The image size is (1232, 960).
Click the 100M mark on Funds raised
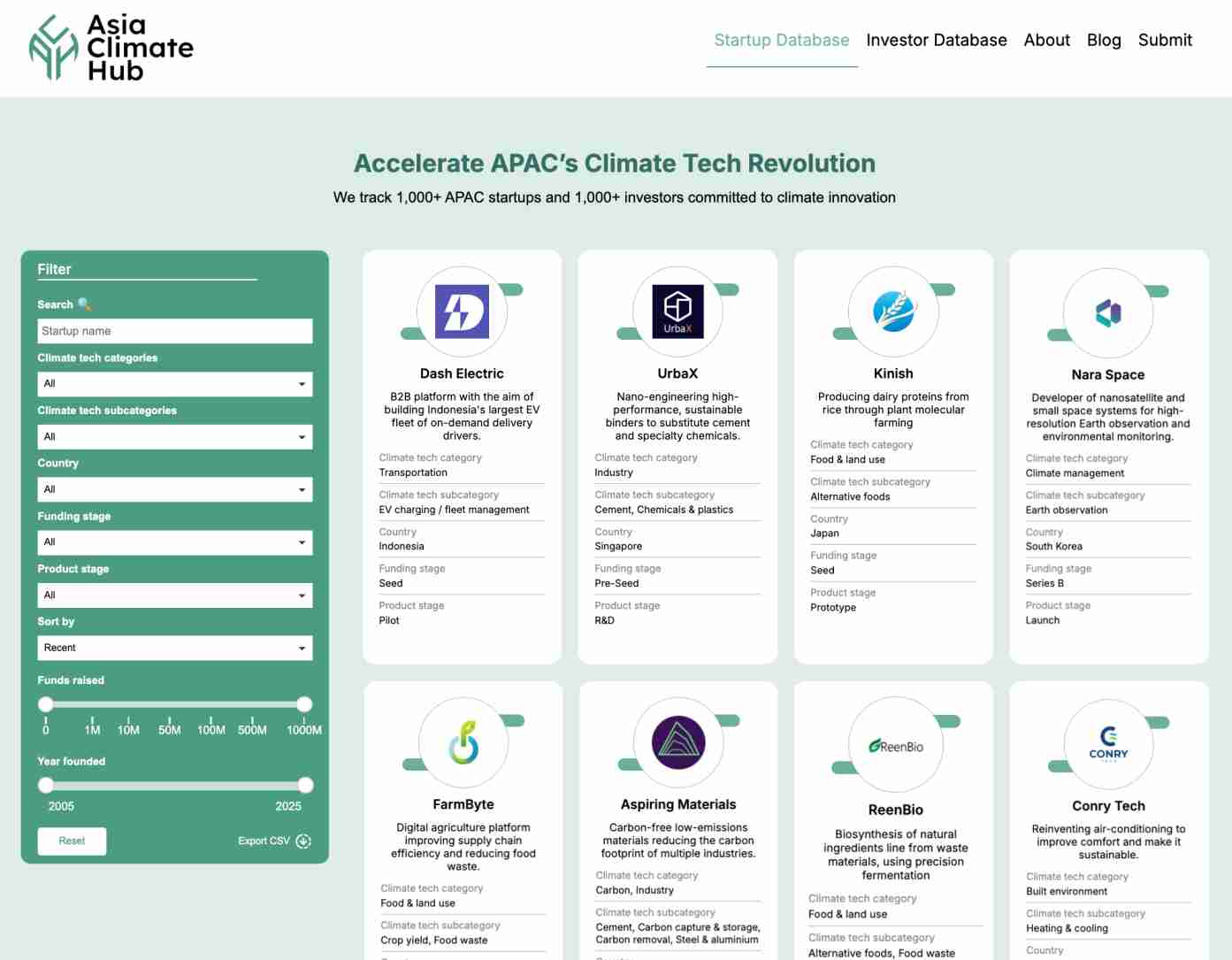point(211,730)
